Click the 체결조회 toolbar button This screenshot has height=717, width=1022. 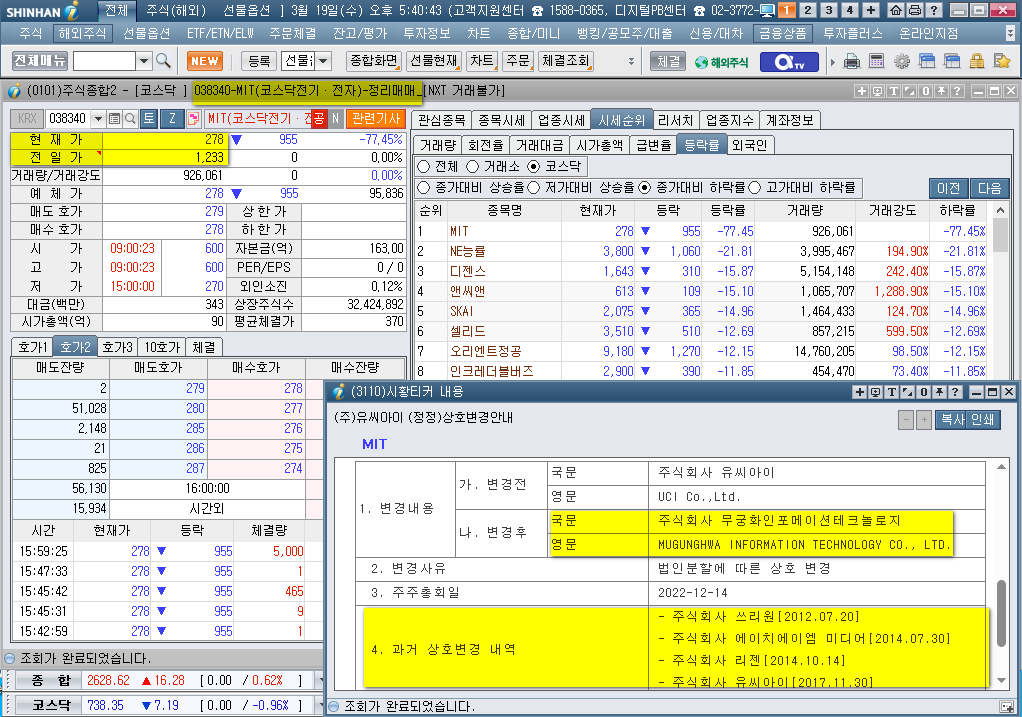565,61
